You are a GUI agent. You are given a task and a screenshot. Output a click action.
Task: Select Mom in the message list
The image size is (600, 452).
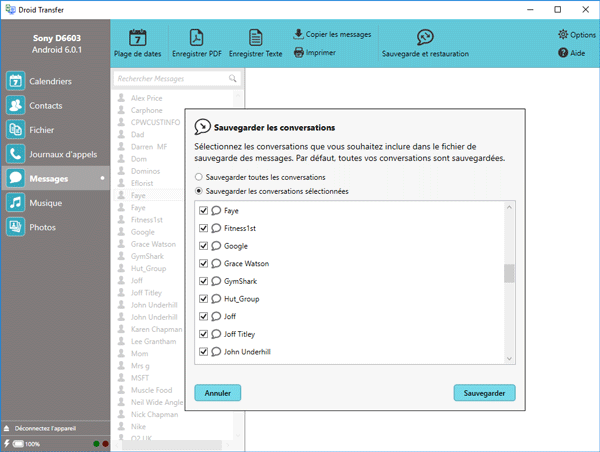[139, 354]
